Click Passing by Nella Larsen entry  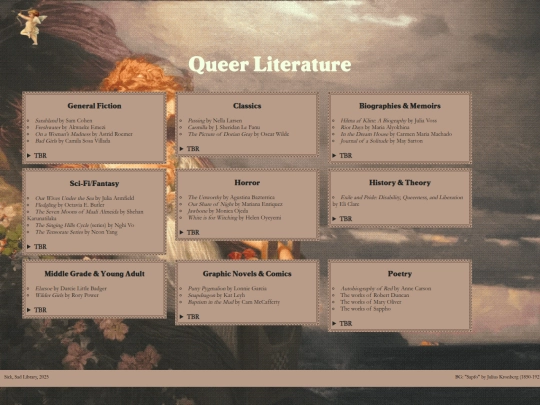pyautogui.click(x=215, y=121)
